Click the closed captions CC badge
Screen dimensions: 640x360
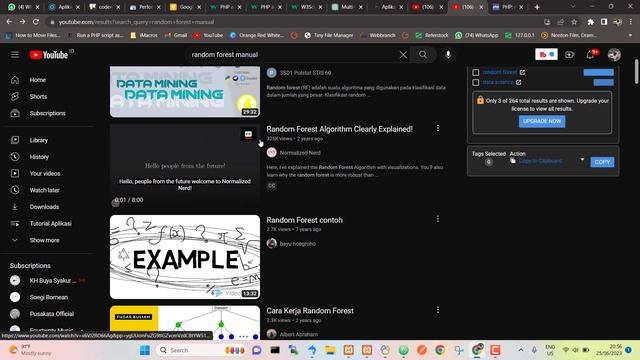[271, 186]
